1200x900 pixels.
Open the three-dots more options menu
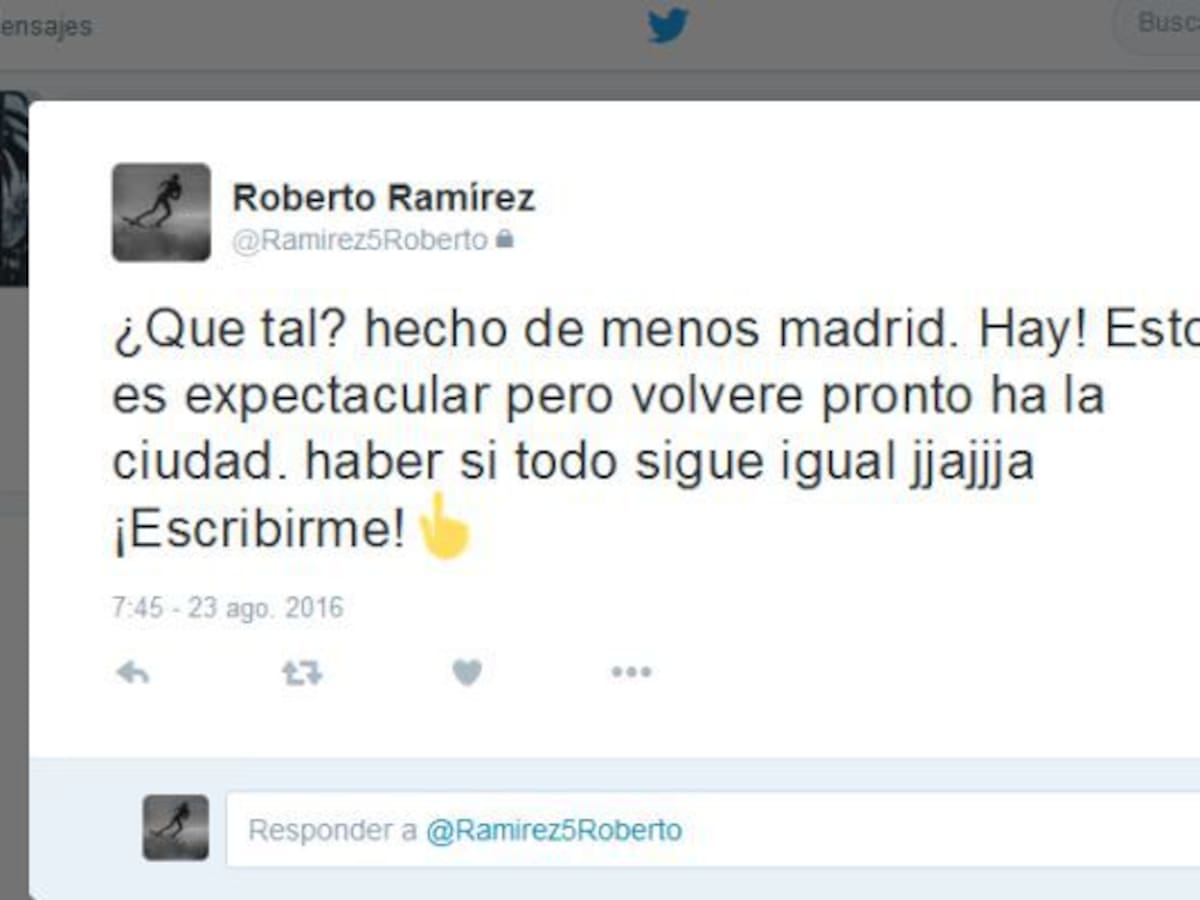(632, 673)
